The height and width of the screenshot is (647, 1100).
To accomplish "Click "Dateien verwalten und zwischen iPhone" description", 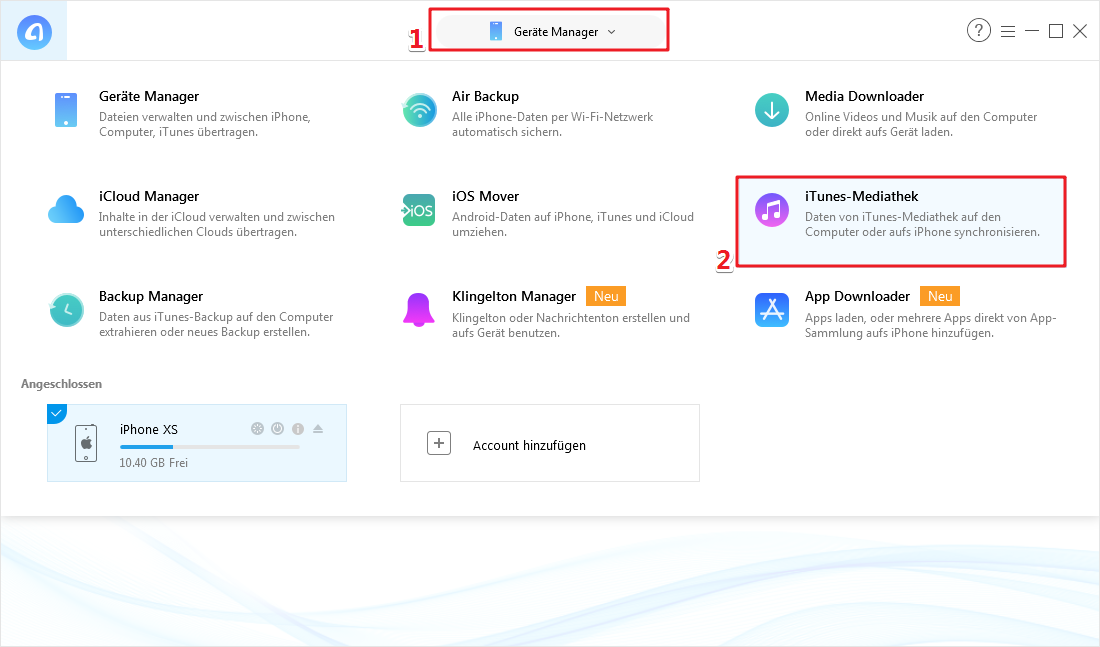I will point(205,124).
